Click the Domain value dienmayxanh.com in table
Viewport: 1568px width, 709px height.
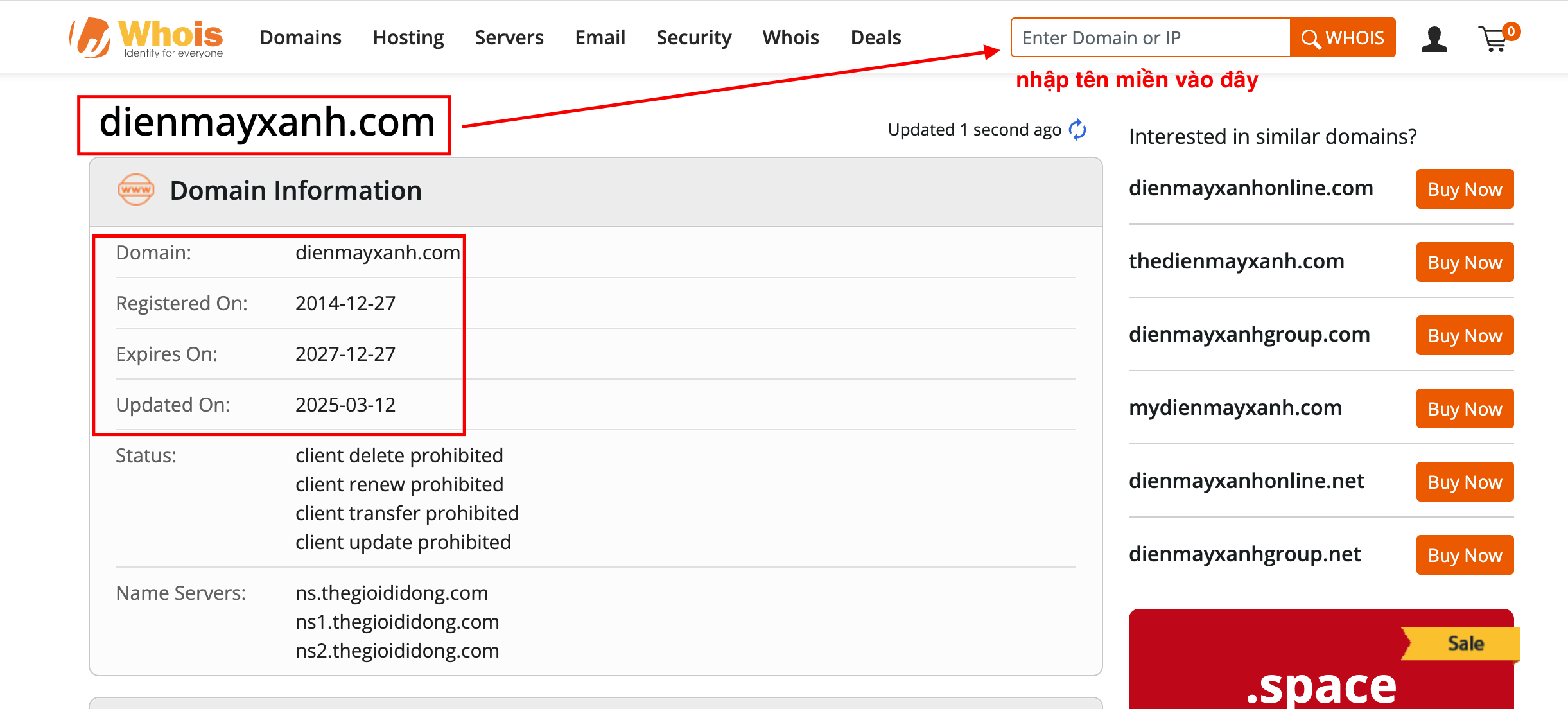point(378,252)
